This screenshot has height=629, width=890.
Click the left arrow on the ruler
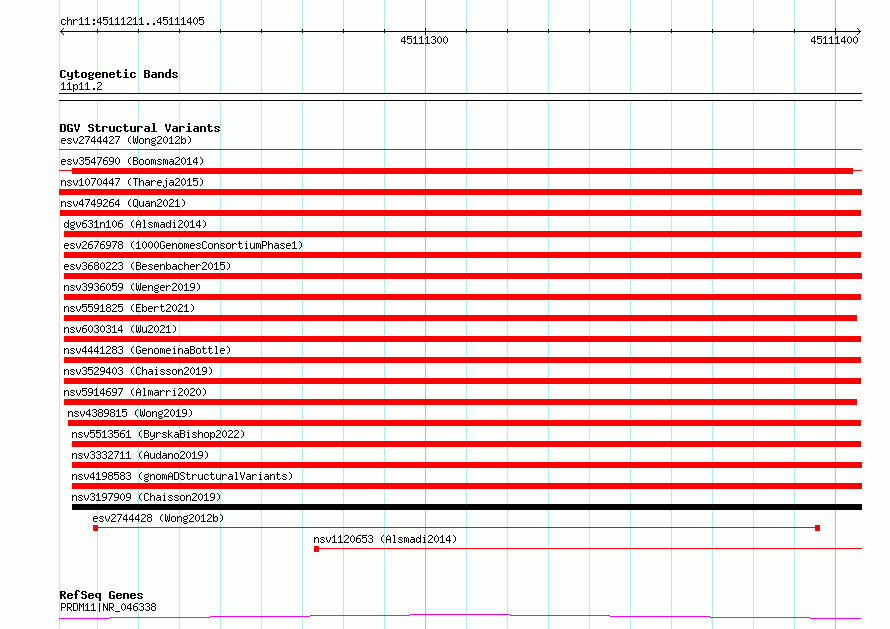coord(63,31)
